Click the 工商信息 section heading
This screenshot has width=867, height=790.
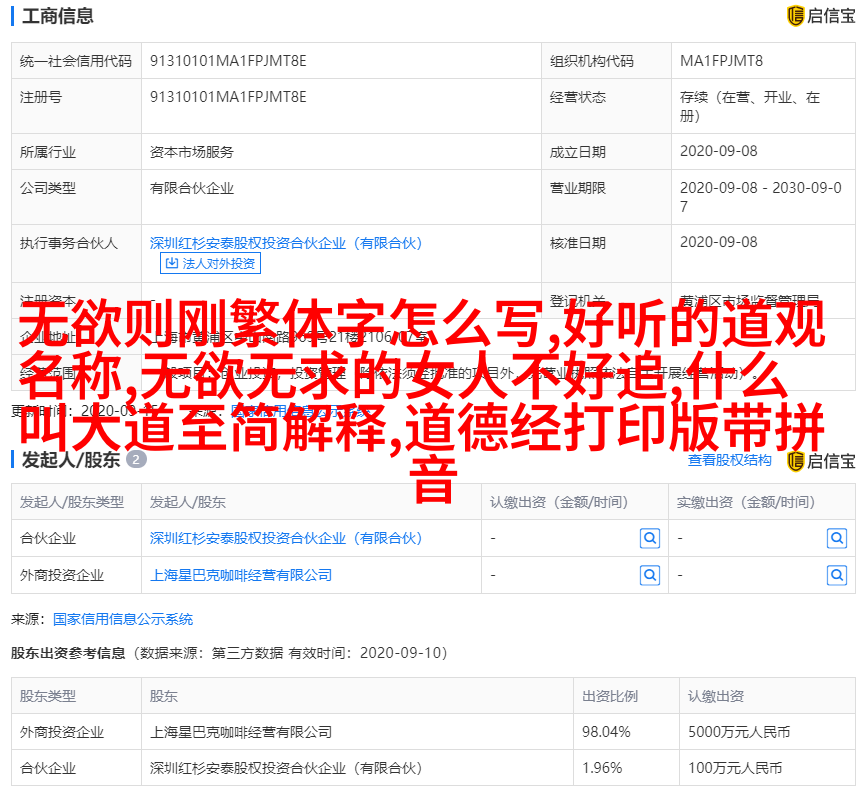(58, 15)
